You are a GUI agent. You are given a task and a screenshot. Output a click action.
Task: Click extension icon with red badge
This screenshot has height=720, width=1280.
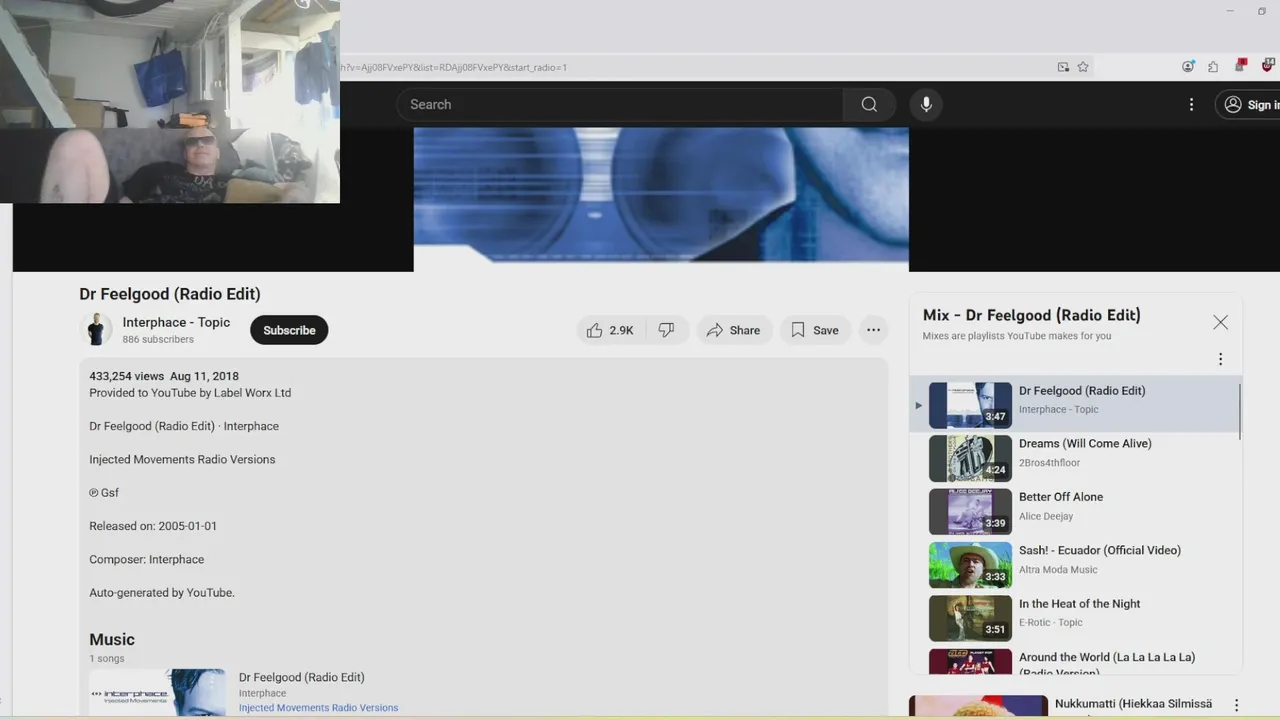pos(1241,66)
